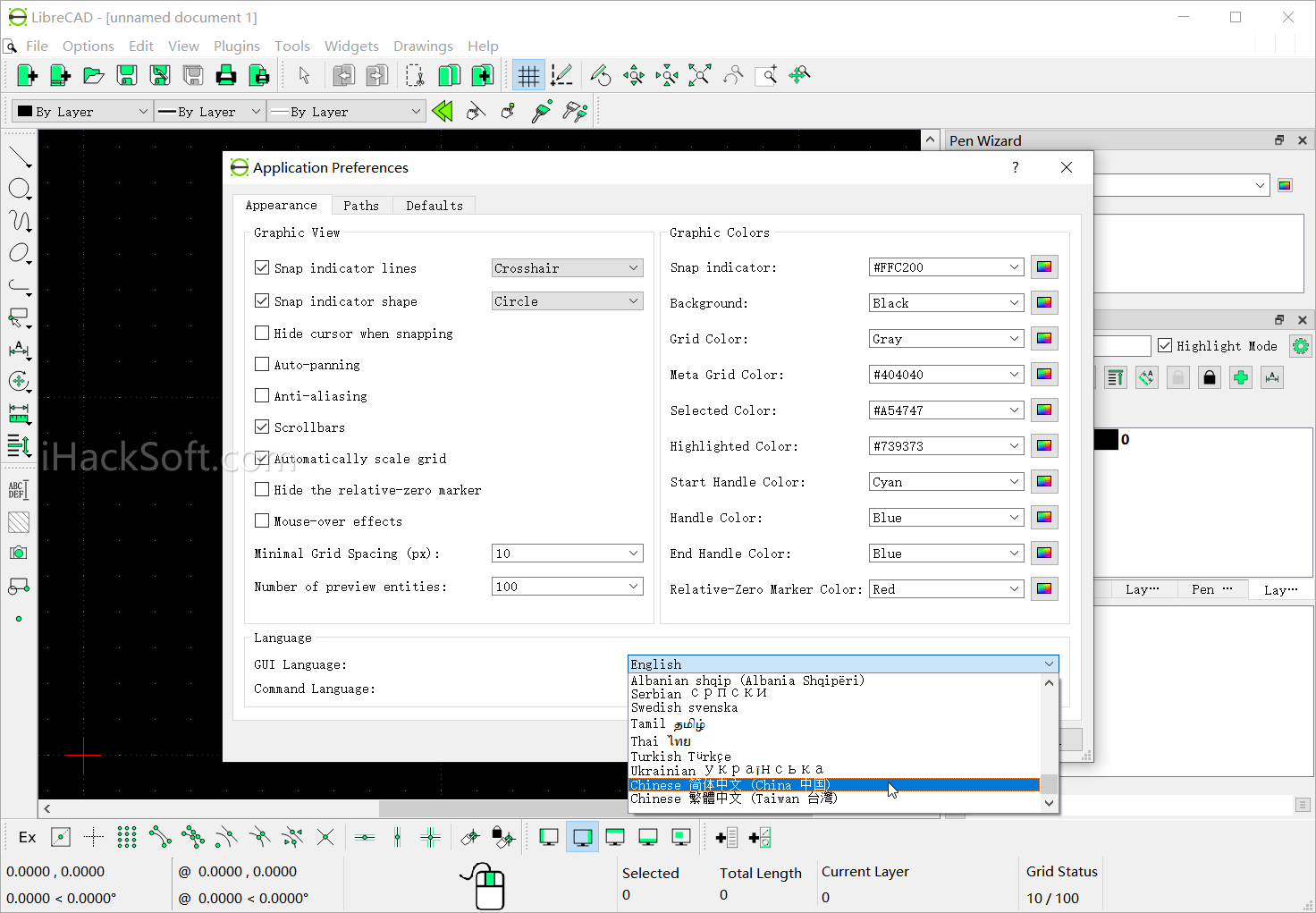Click the lock layer black padlock icon
The image size is (1316, 913).
click(1210, 377)
